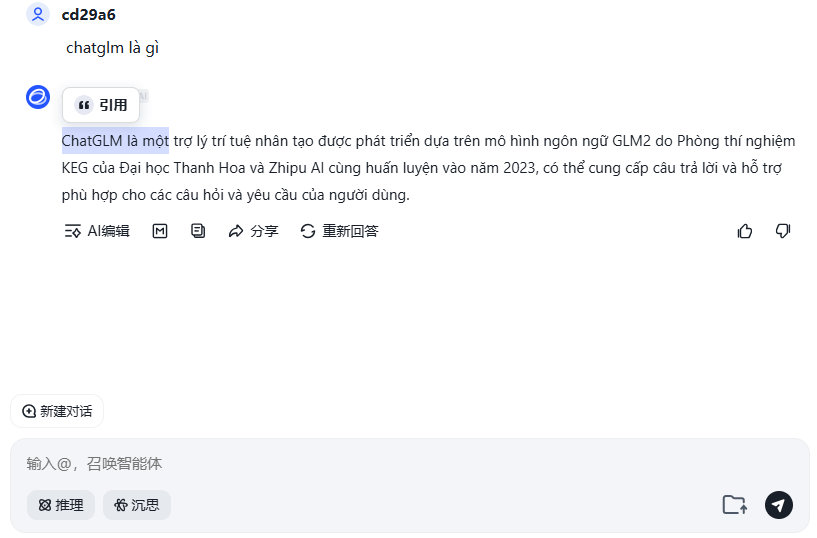Click the ChatGLM assistant avatar
Viewport: 817px width, 538px height.
pos(38,97)
